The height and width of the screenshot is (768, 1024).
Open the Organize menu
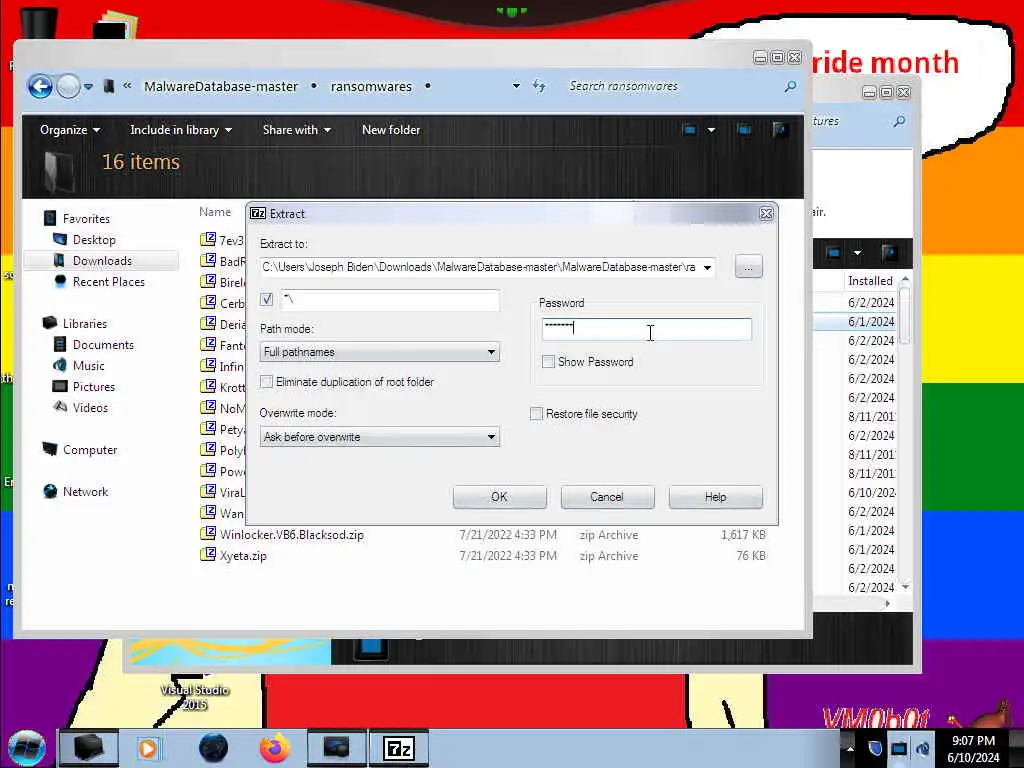70,130
